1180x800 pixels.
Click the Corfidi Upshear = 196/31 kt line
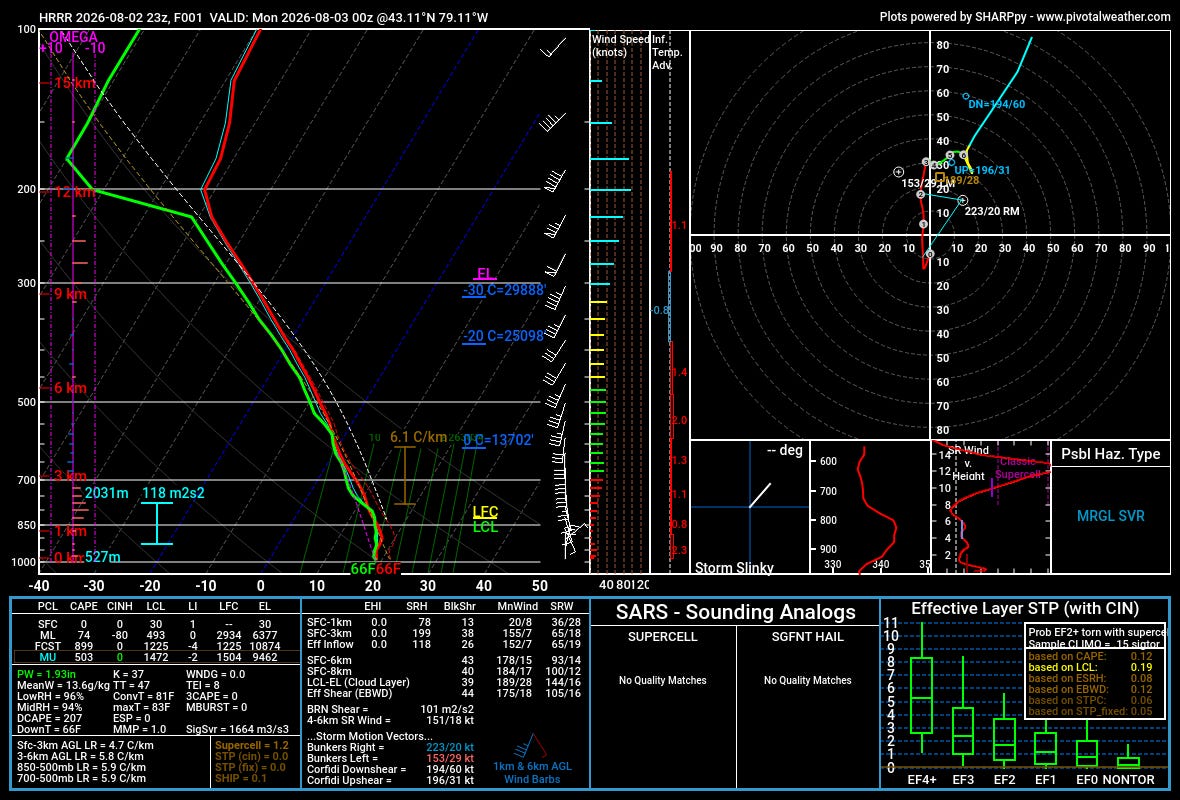(x=391, y=780)
